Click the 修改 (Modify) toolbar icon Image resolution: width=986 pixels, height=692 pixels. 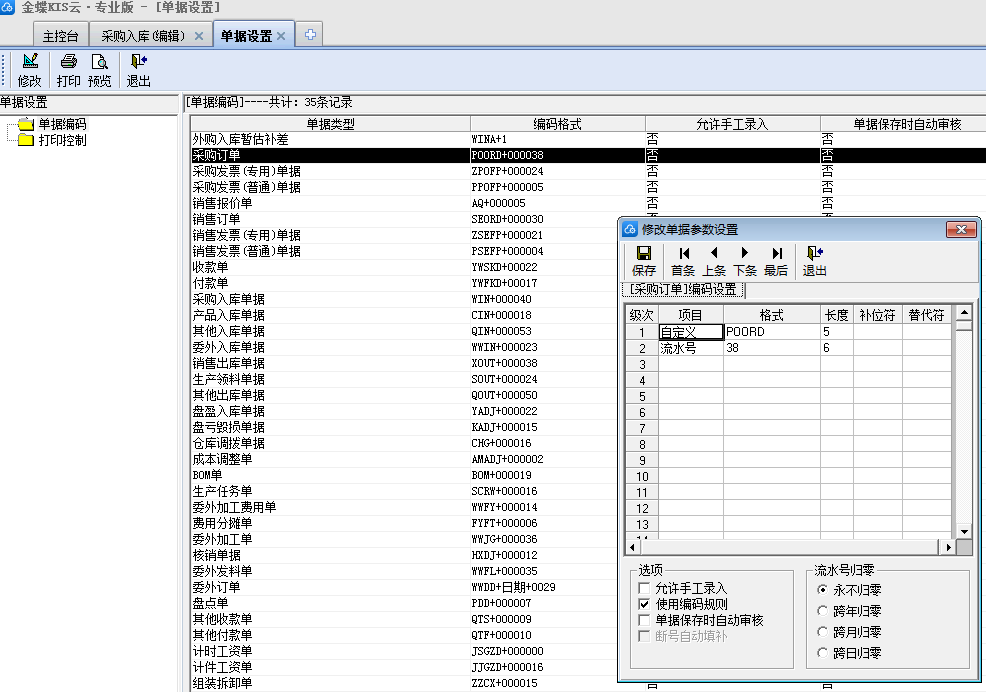point(30,70)
